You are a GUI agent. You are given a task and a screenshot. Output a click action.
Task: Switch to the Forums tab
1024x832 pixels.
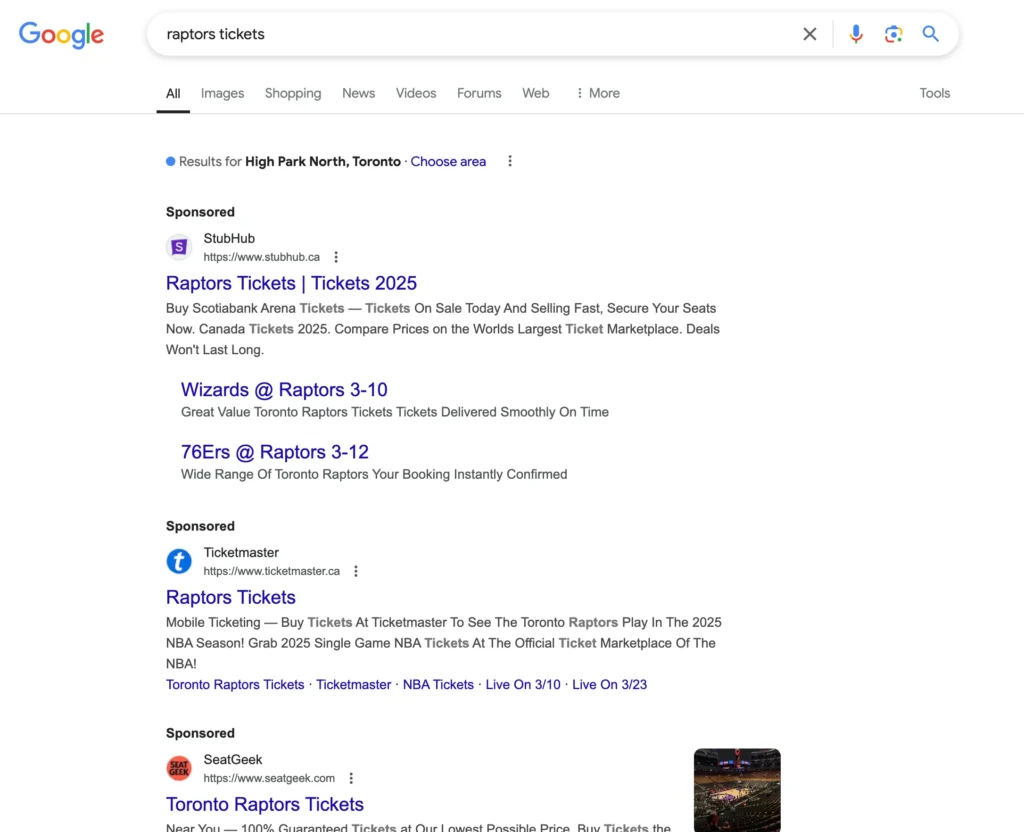point(479,93)
